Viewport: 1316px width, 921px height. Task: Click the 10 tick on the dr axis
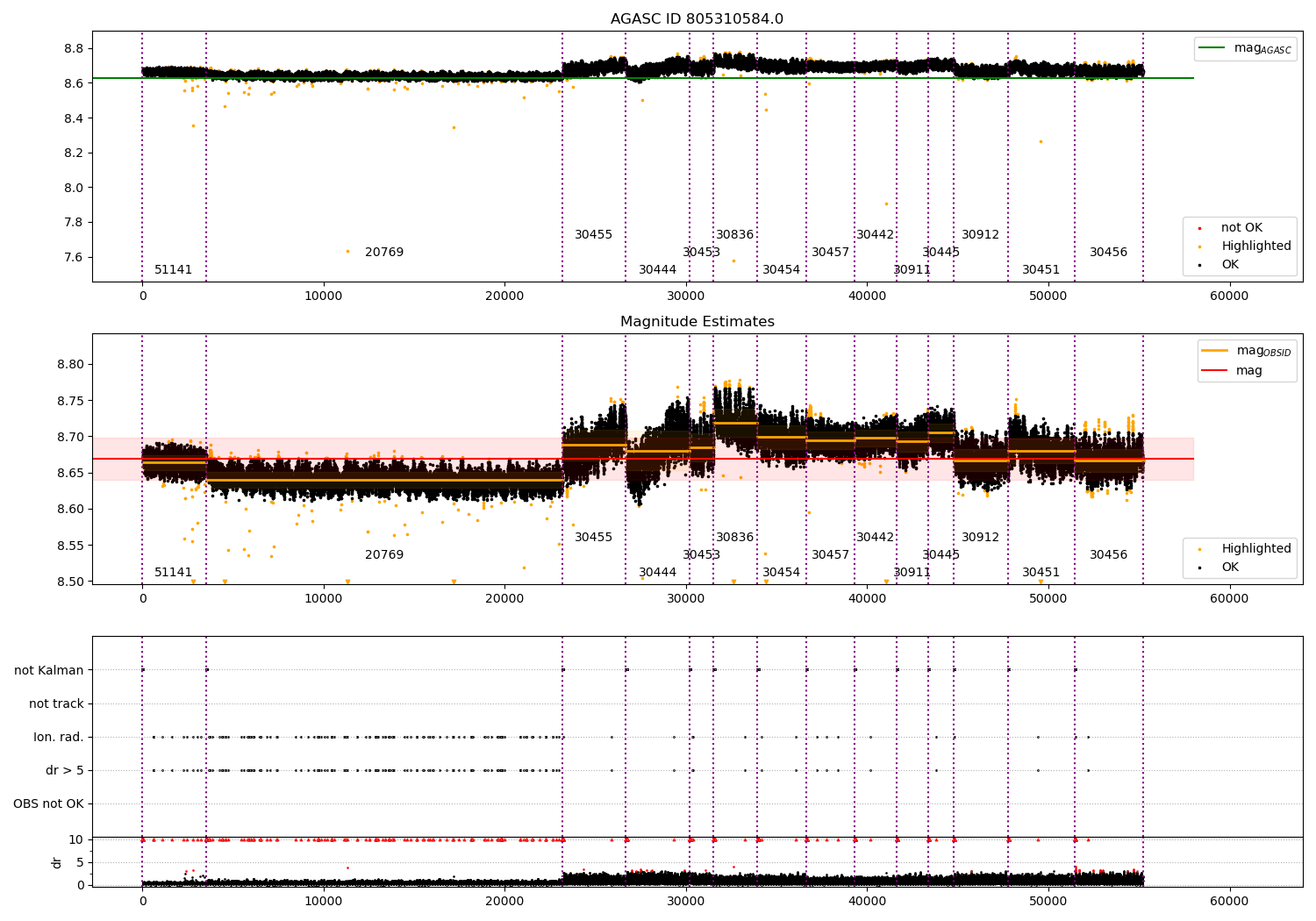(76, 840)
